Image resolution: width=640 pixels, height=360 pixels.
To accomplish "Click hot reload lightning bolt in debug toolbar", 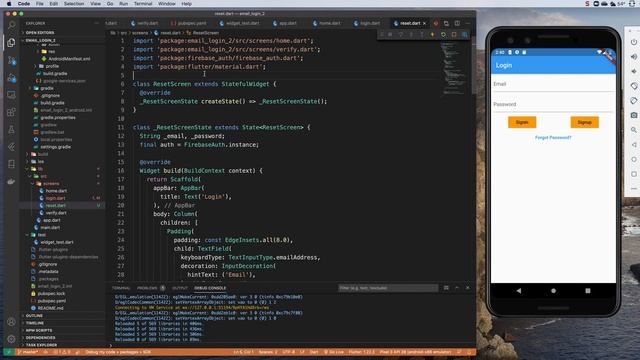I will point(433,35).
